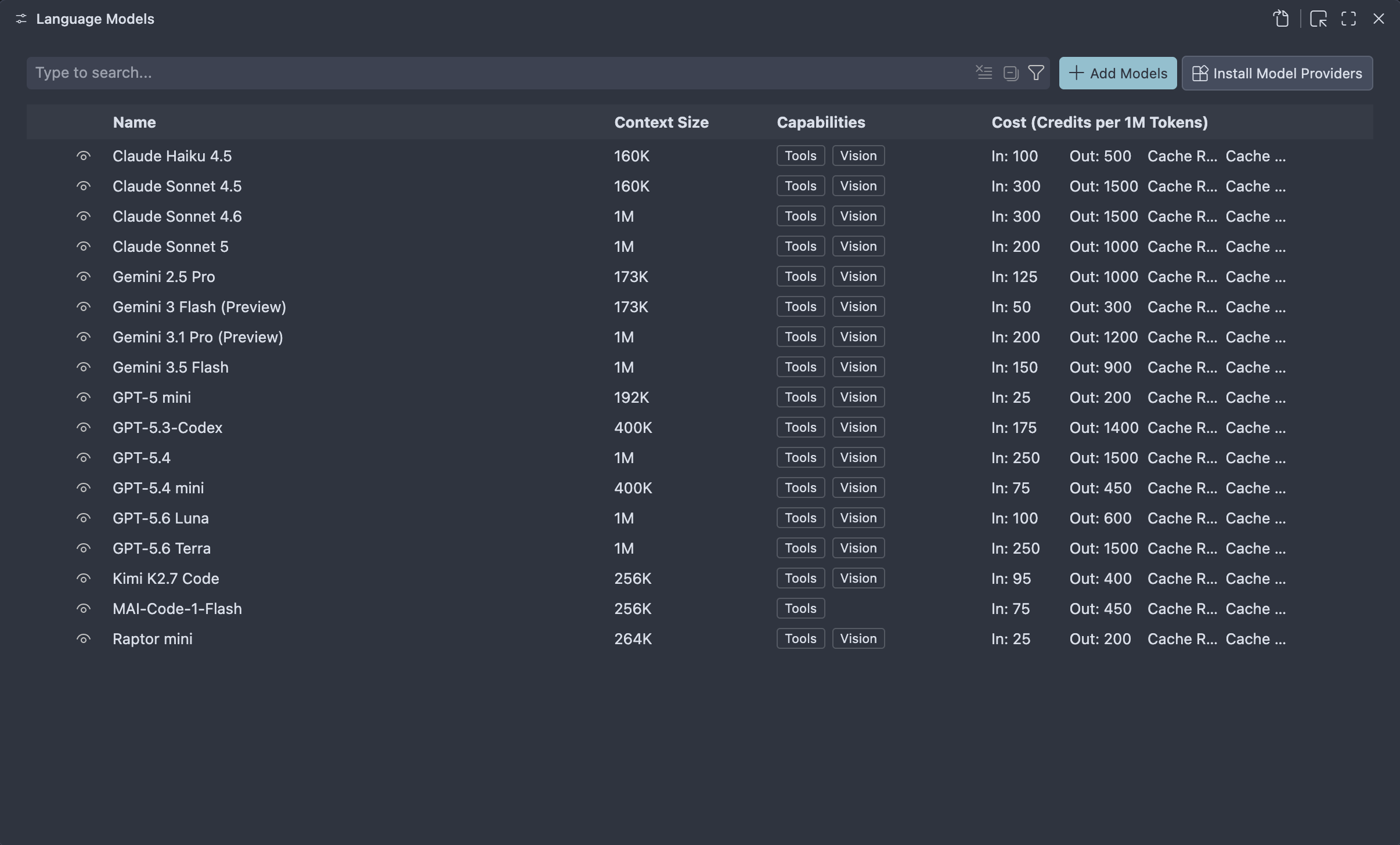Click the Language Models panel title

[95, 19]
